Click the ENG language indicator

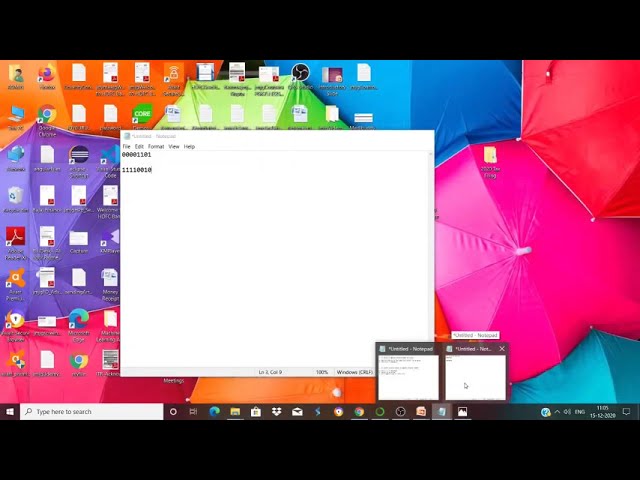[580, 412]
